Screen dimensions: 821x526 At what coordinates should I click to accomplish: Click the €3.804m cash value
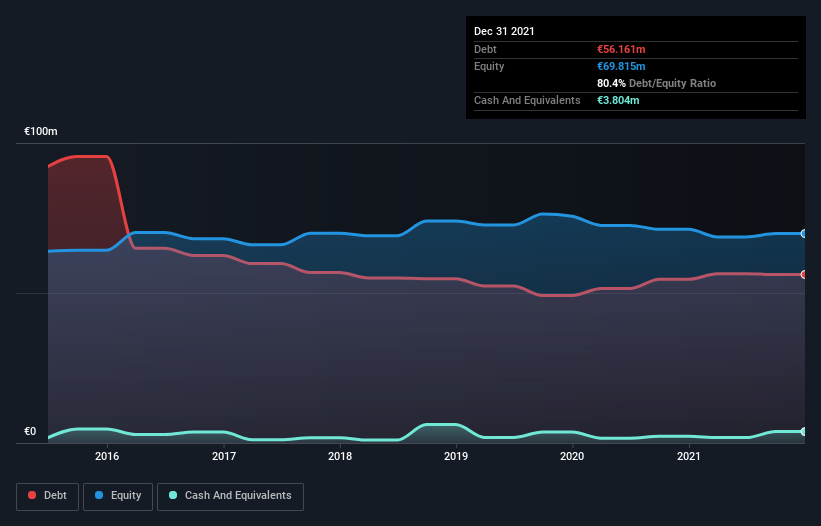pos(618,100)
